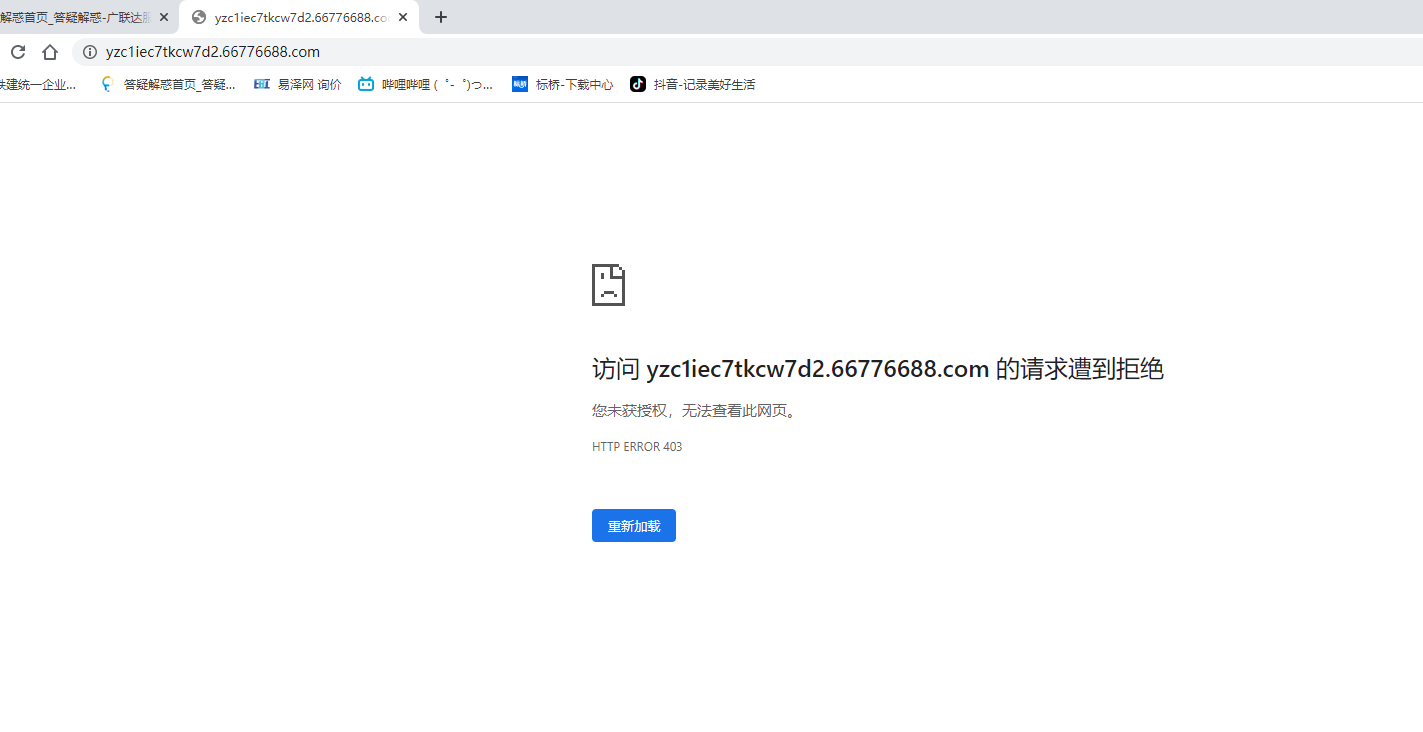The width and height of the screenshot is (1423, 732).
Task: Go to the browser home page icon
Action: click(50, 52)
